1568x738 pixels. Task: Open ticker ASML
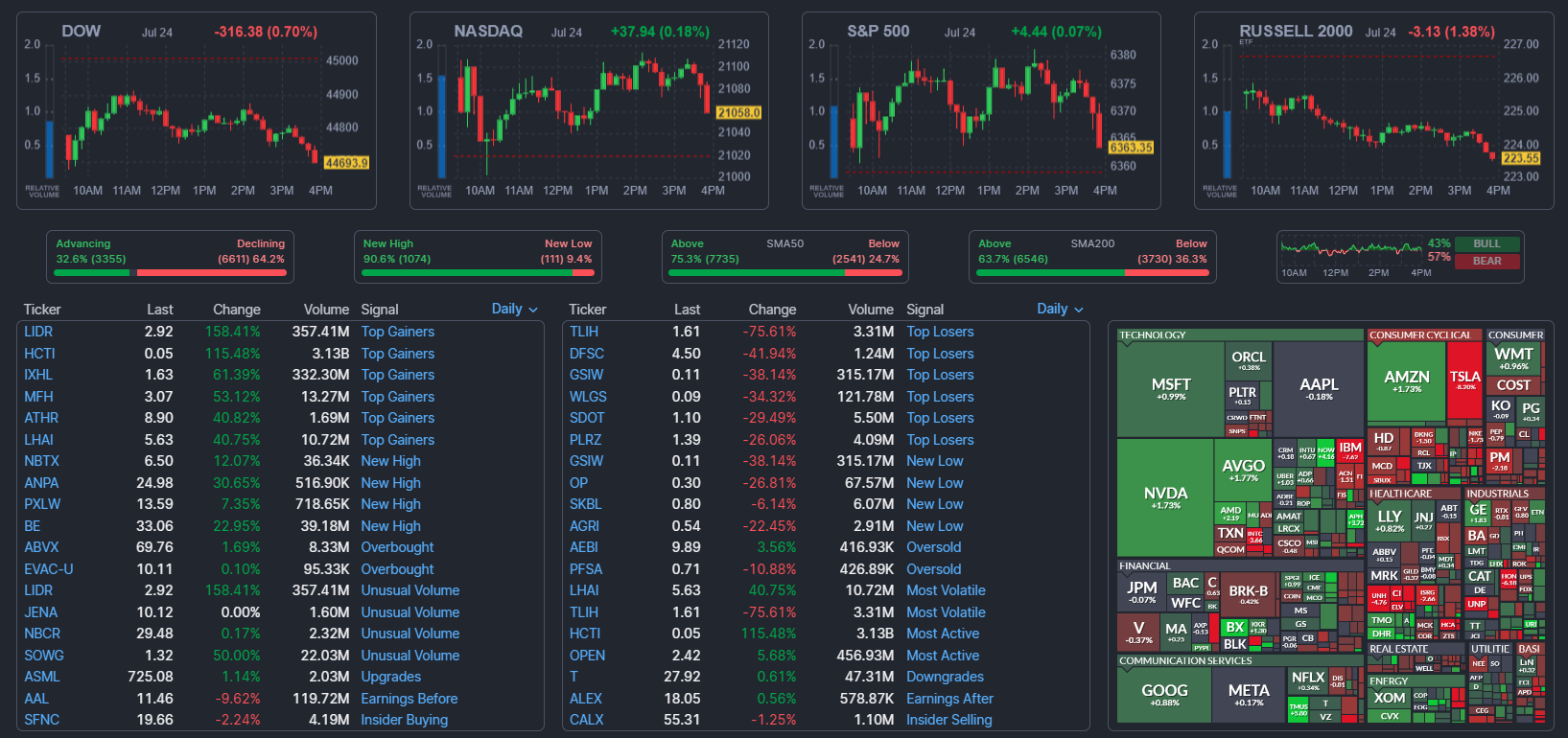pyautogui.click(x=42, y=677)
